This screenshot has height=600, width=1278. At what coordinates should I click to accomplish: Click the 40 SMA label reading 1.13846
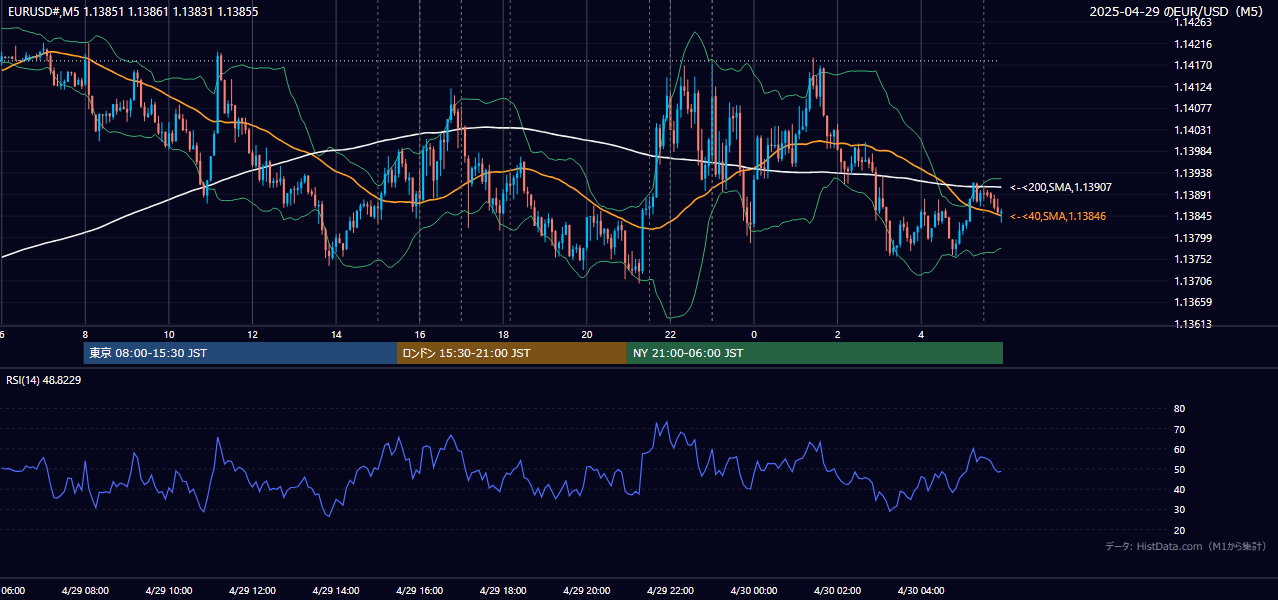1058,216
